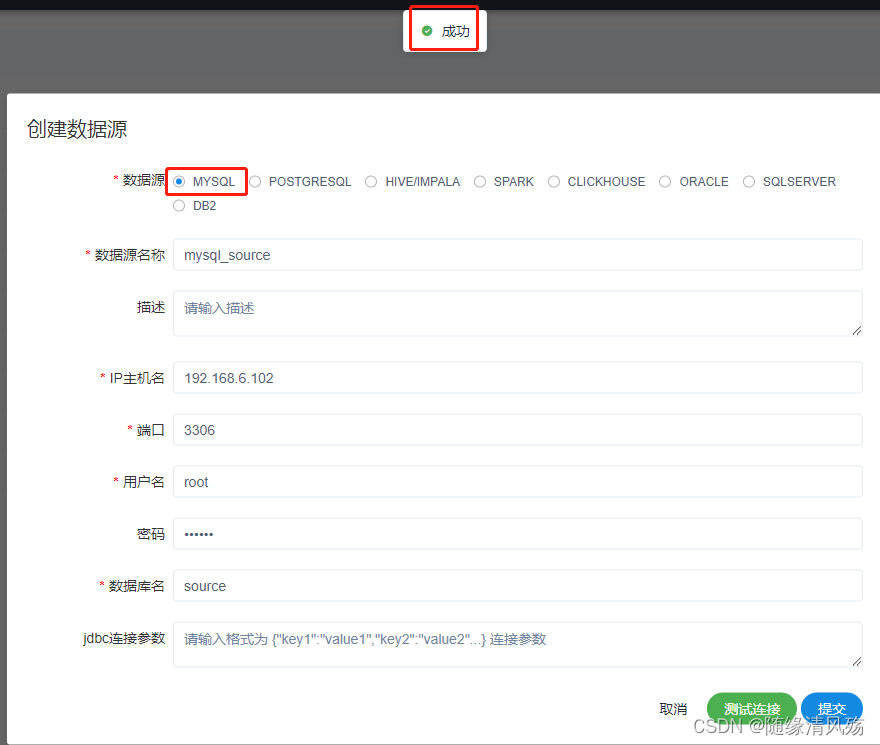The image size is (880, 745).
Task: Click the database name field containing source
Action: [517, 586]
